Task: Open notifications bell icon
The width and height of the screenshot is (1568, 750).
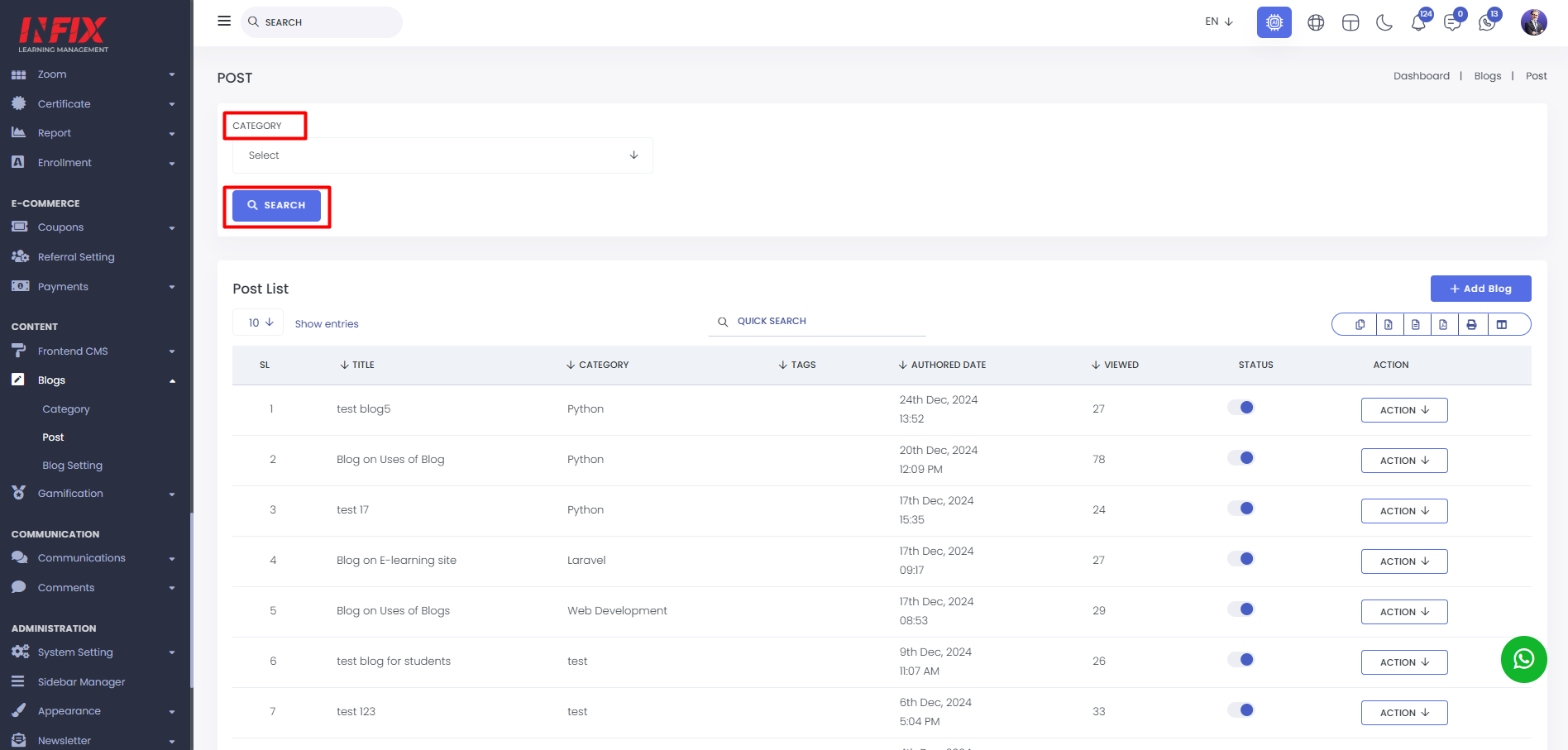Action: pos(1419,22)
